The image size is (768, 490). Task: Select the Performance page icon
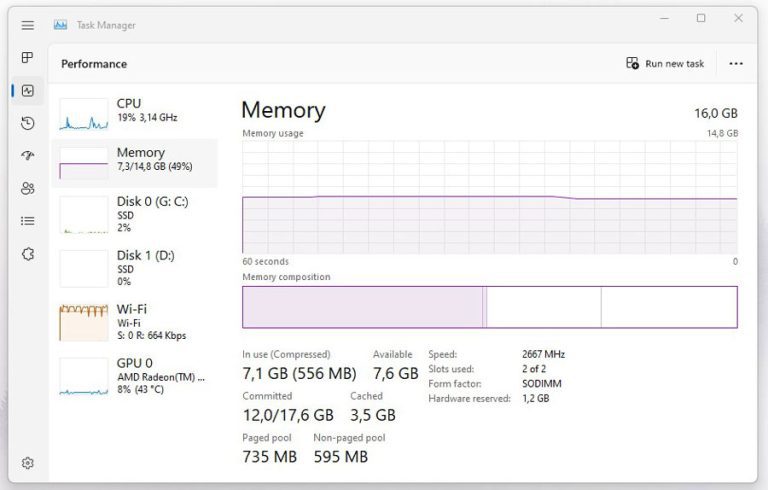click(x=28, y=91)
